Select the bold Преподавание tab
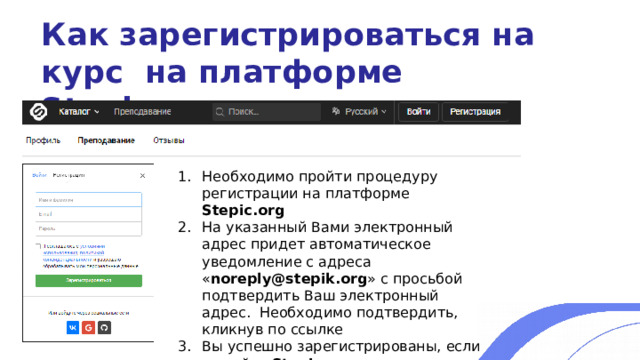This screenshot has height=360, width=640. click(x=106, y=140)
